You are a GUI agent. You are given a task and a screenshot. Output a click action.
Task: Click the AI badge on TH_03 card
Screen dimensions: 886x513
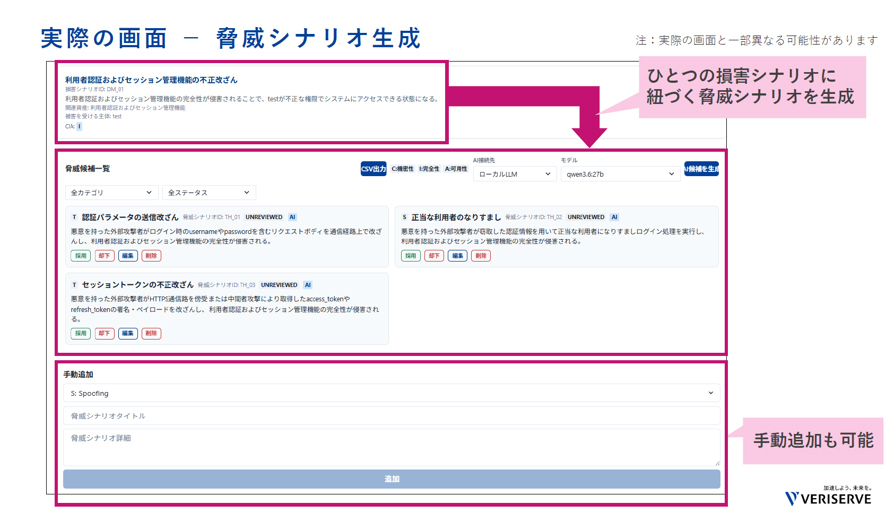point(307,285)
